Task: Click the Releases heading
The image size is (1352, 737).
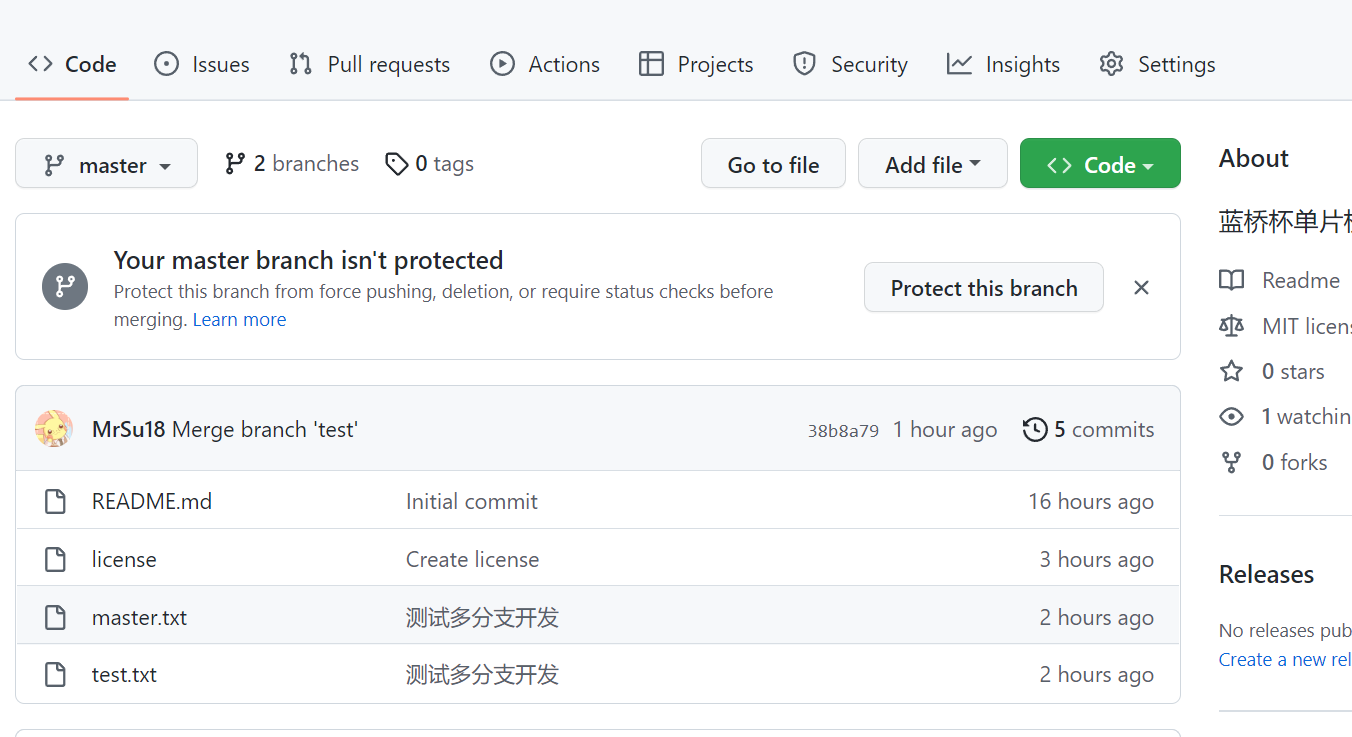Action: point(1266,575)
